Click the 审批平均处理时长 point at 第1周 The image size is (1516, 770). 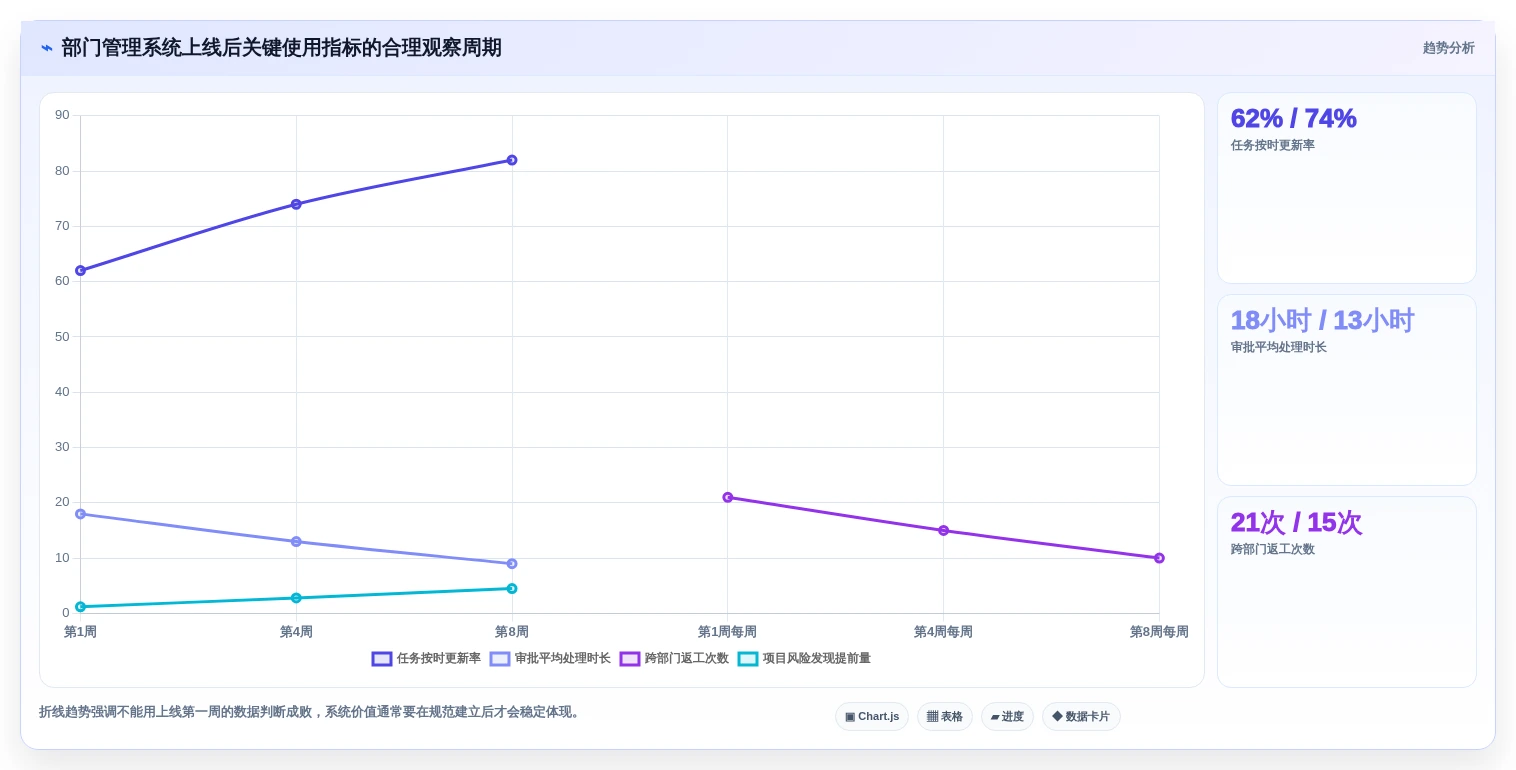80,514
